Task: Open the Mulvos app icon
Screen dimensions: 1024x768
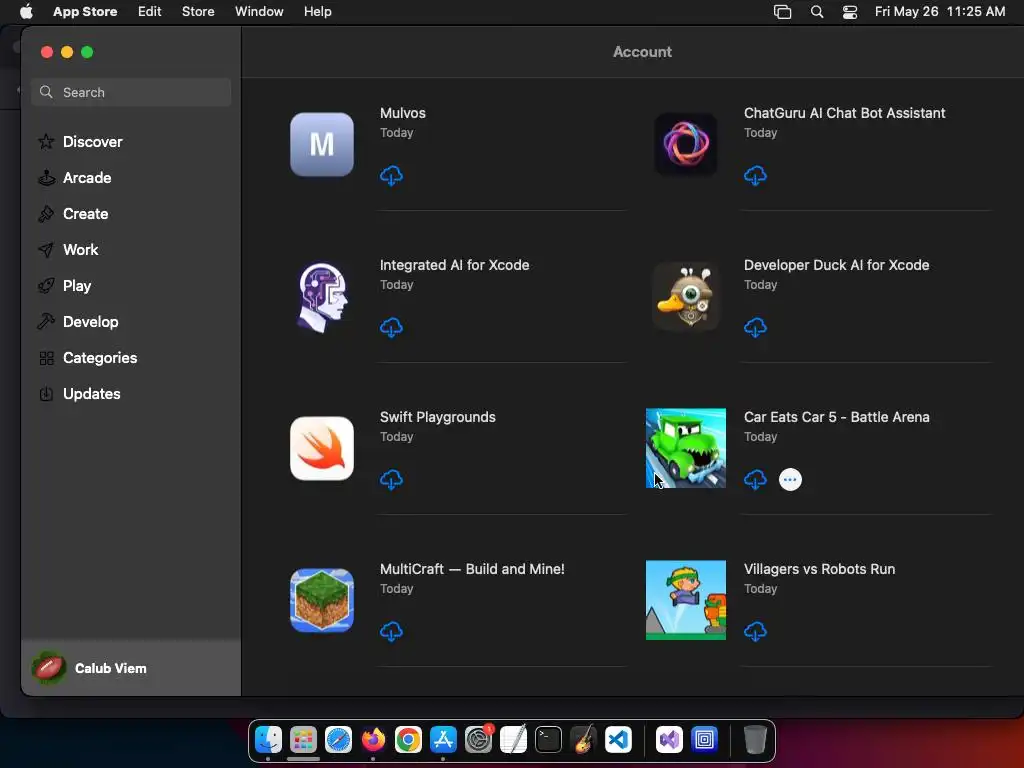Action: (322, 144)
